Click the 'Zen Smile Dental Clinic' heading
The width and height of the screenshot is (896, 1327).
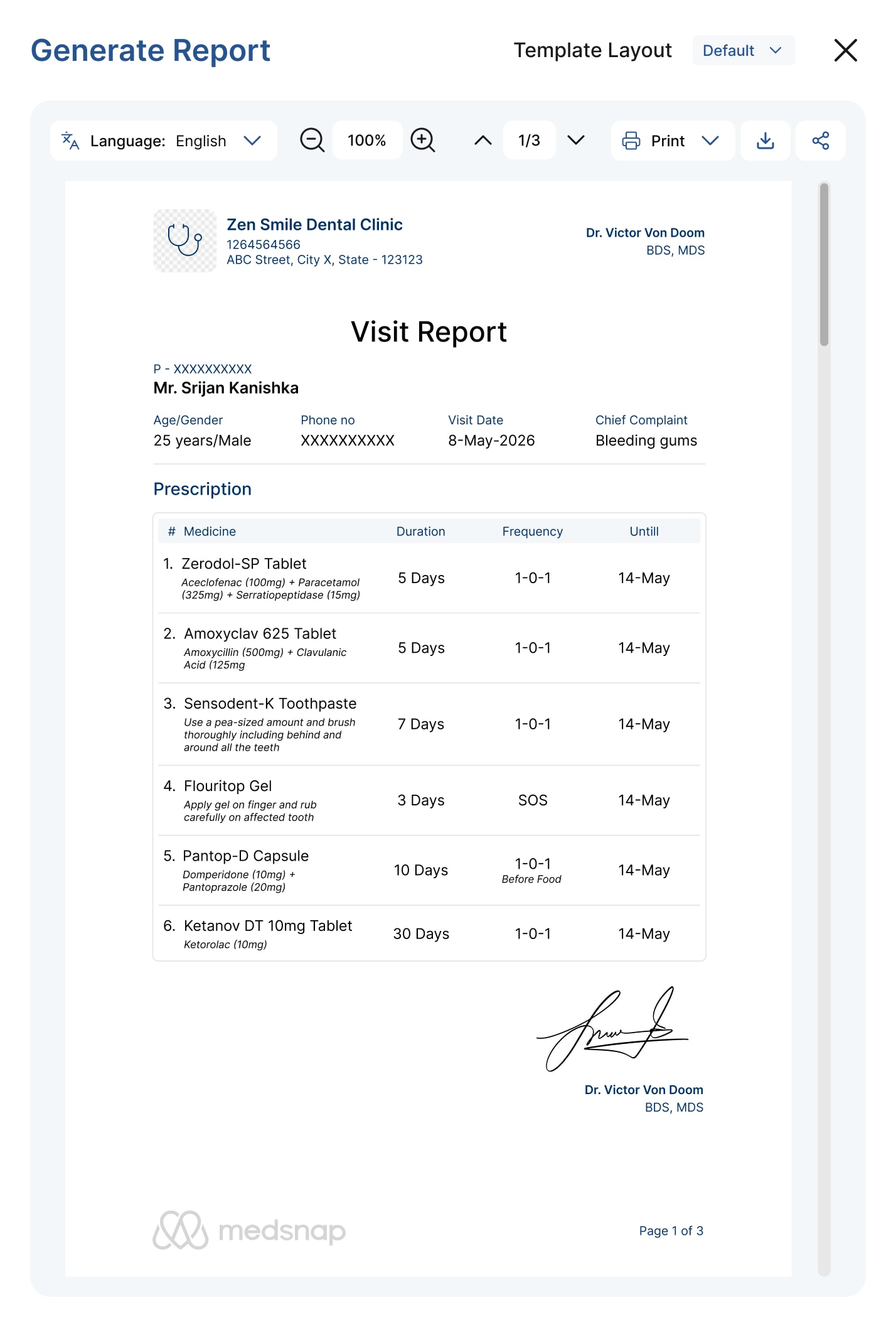[314, 225]
